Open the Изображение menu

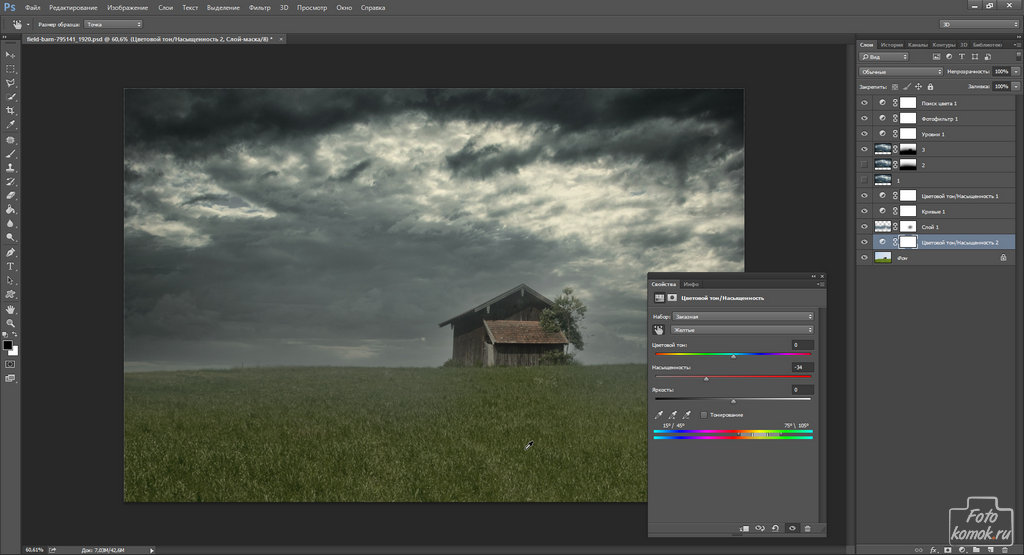pos(127,8)
